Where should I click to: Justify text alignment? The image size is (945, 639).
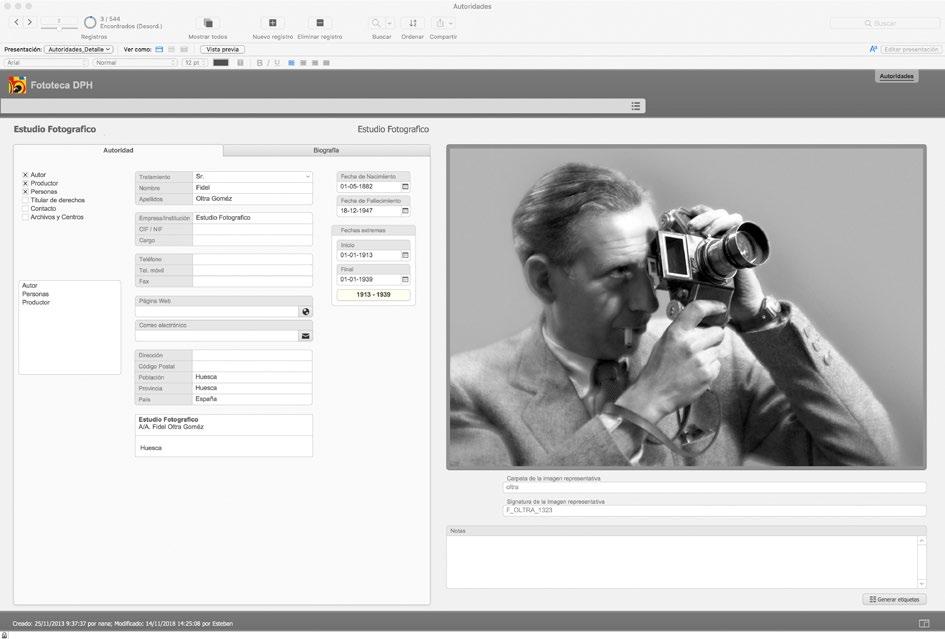[326, 63]
